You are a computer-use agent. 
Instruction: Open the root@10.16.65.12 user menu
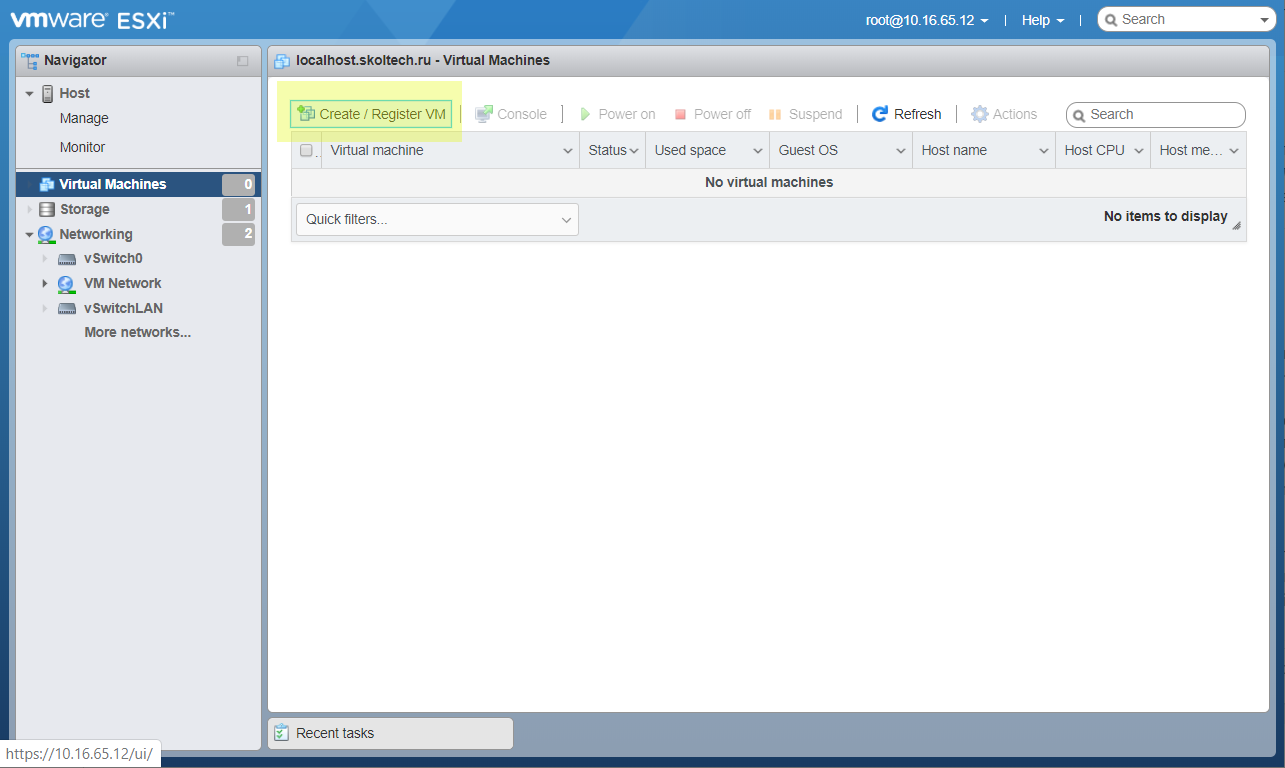(927, 20)
